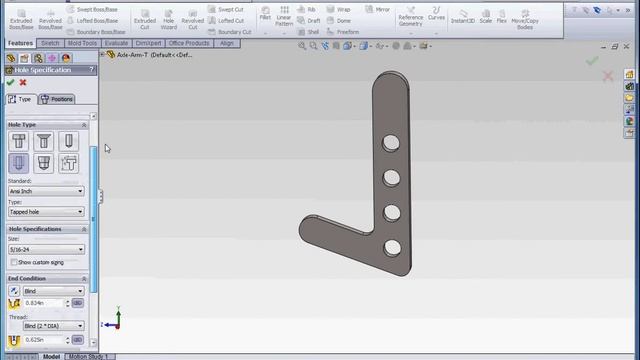The width and height of the screenshot is (640, 360).
Task: Click the Revolved Cut tool
Action: [x=193, y=19]
